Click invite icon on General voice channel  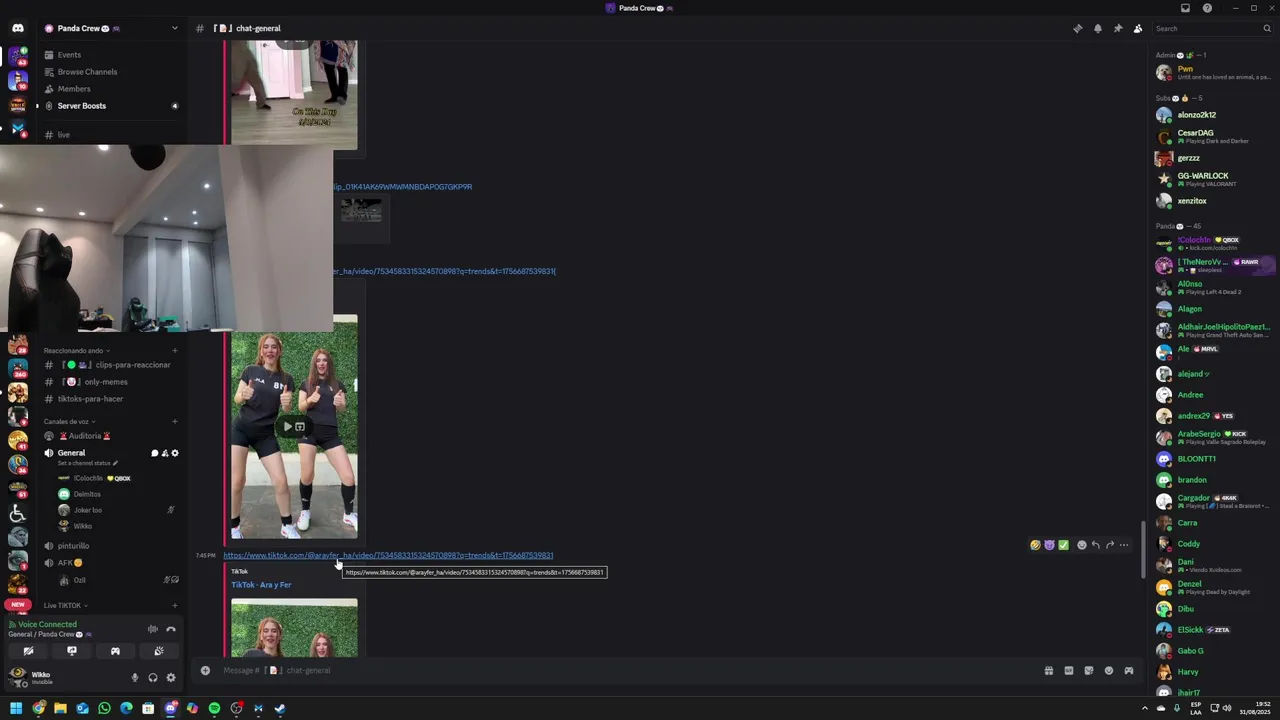(x=165, y=453)
